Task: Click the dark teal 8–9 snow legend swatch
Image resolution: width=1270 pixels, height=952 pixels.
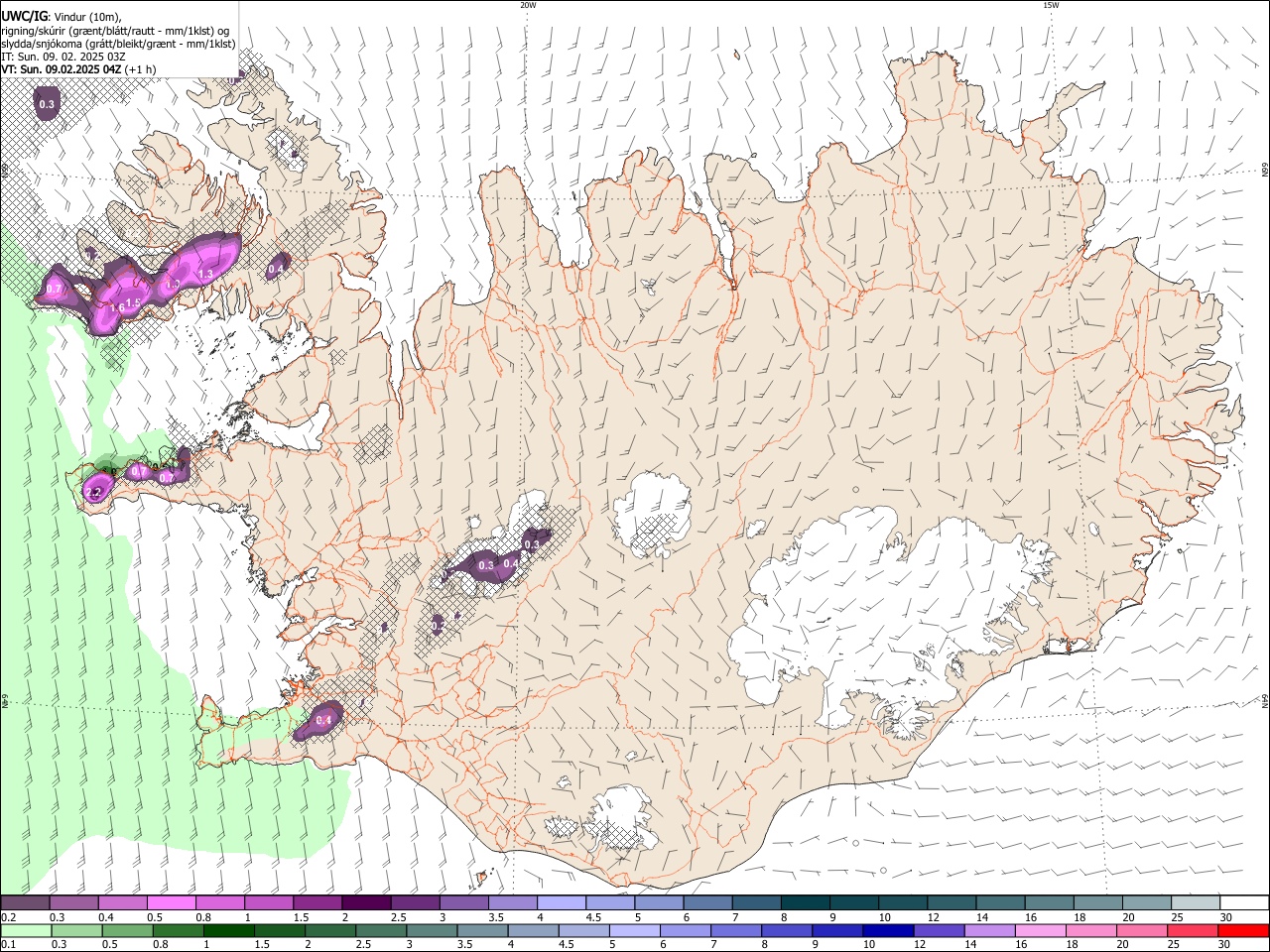Action: [x=804, y=903]
